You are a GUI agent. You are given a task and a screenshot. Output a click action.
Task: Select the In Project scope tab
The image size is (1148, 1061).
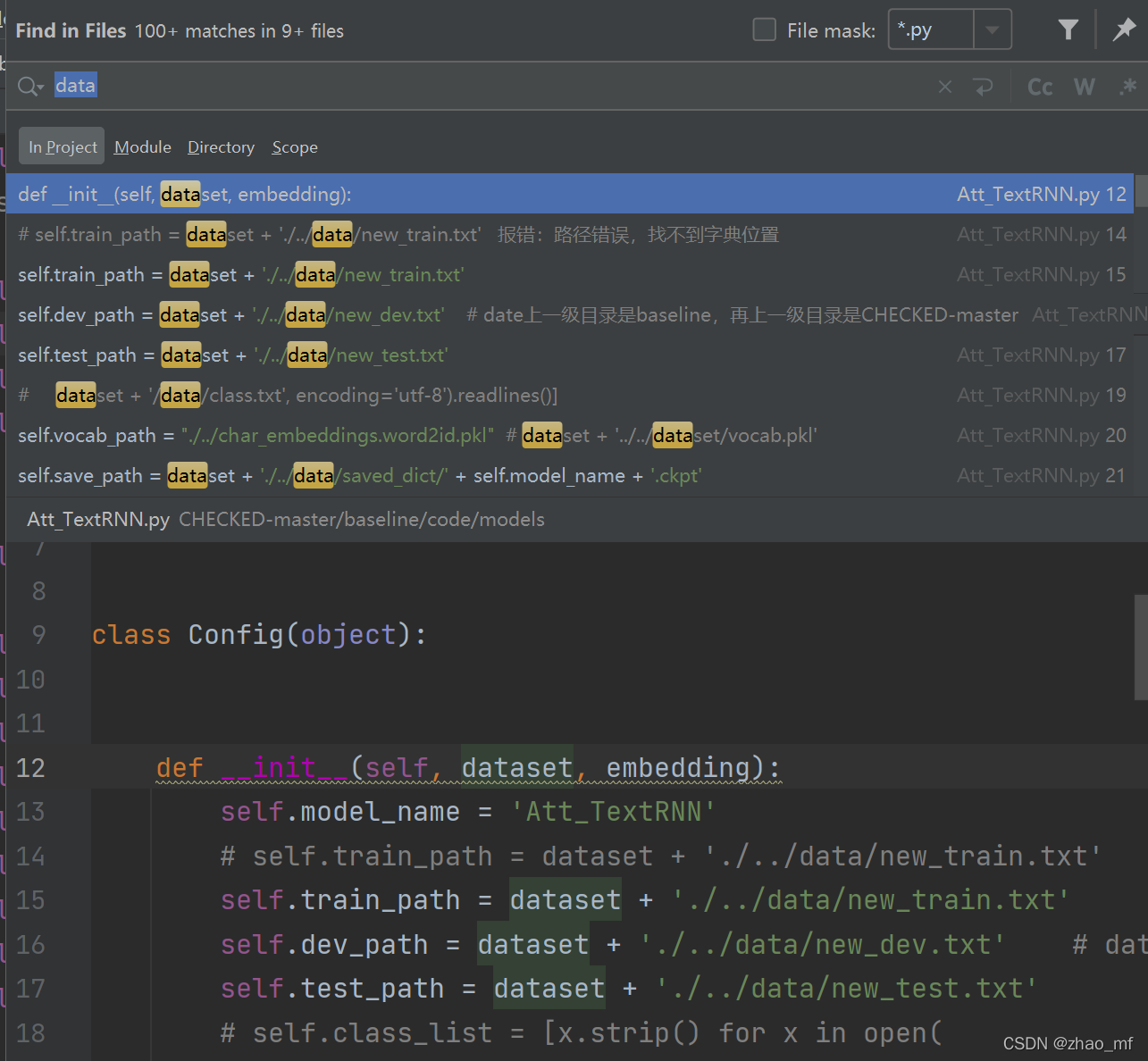[62, 147]
